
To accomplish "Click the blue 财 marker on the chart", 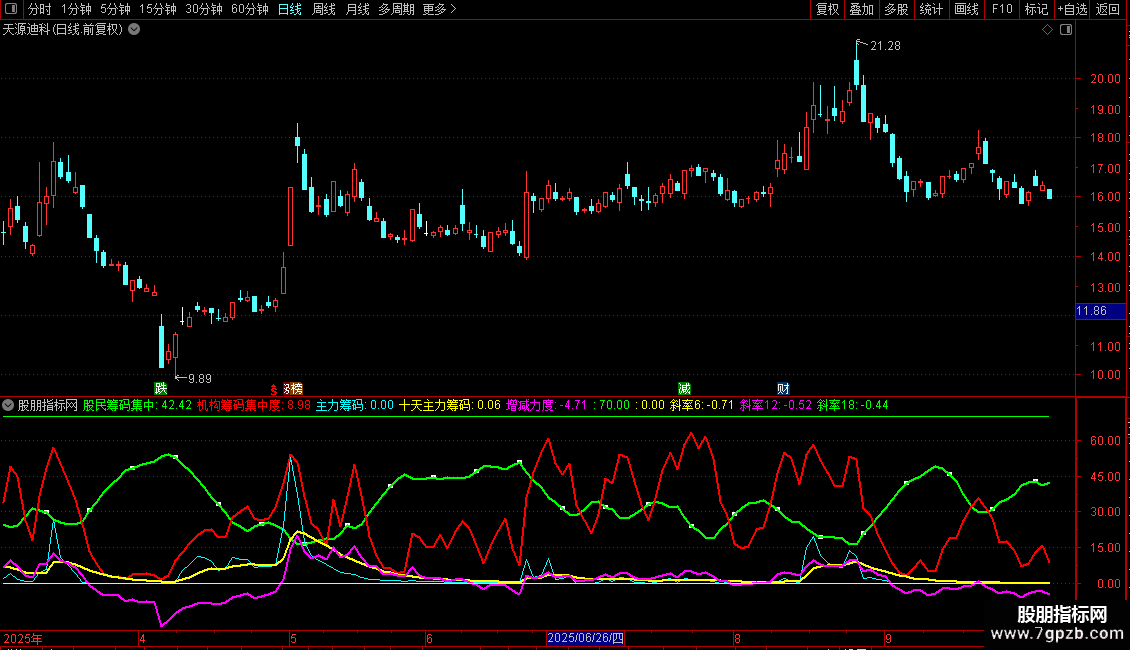I will tap(783, 388).
